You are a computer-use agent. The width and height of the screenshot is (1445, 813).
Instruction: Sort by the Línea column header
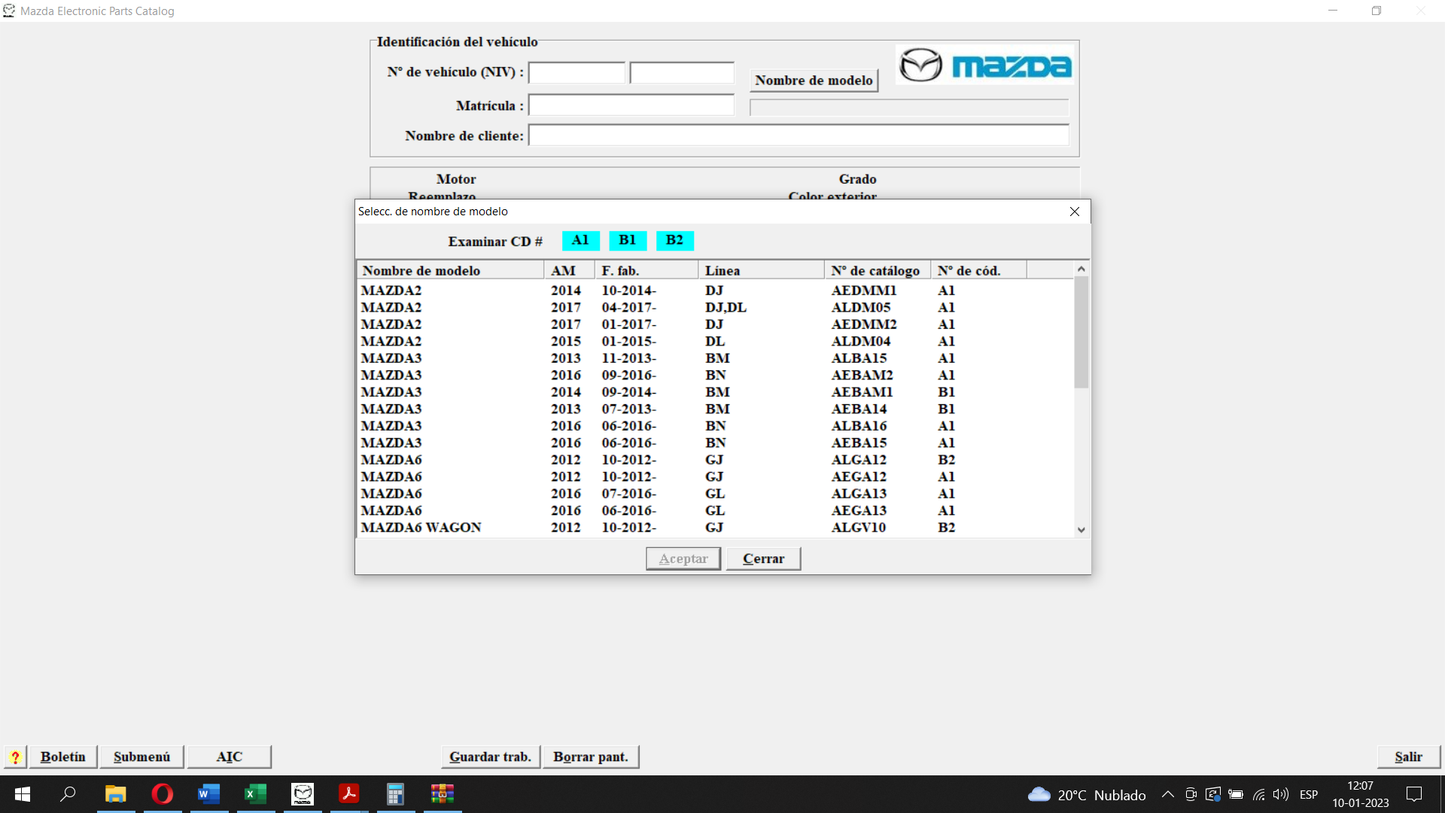[x=761, y=270]
